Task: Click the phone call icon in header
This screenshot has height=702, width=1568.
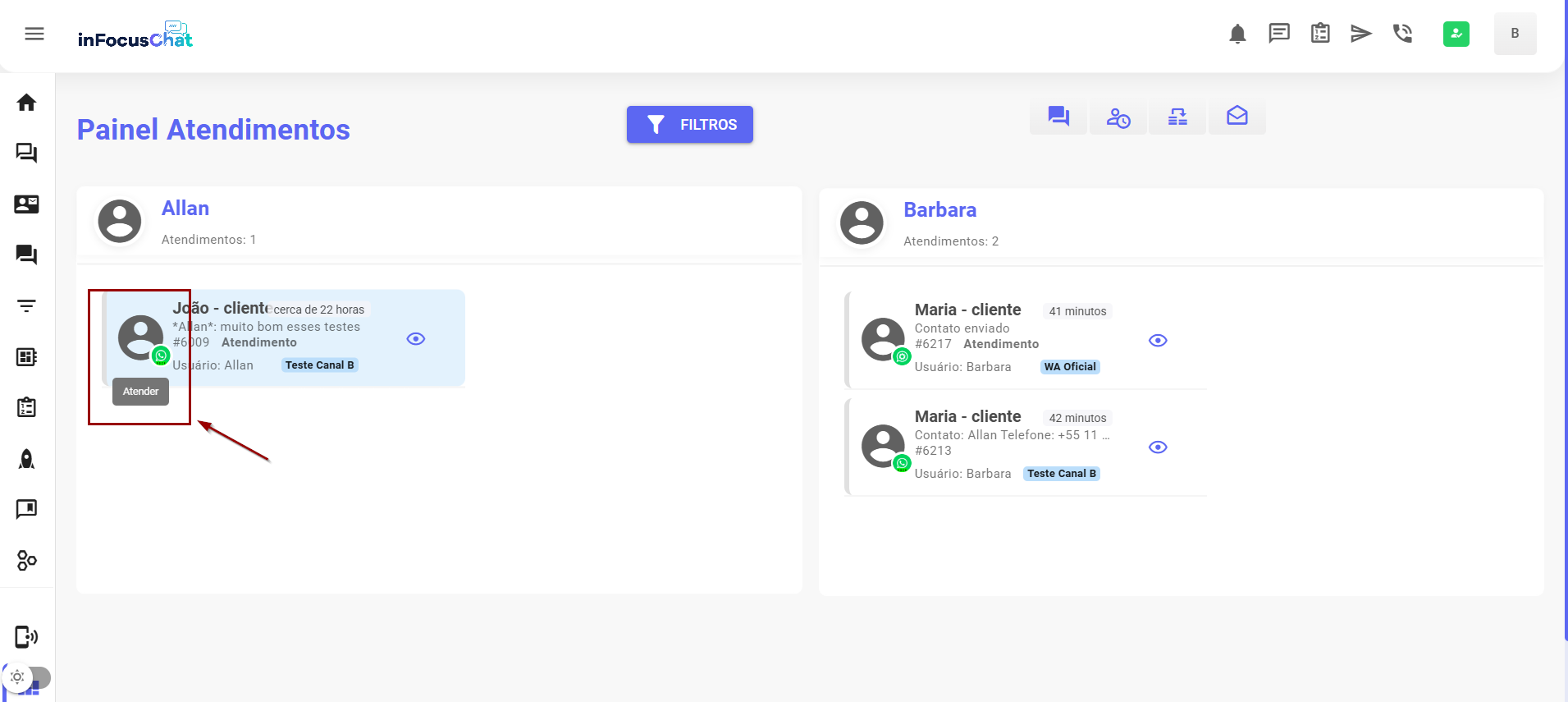Action: (x=1402, y=34)
